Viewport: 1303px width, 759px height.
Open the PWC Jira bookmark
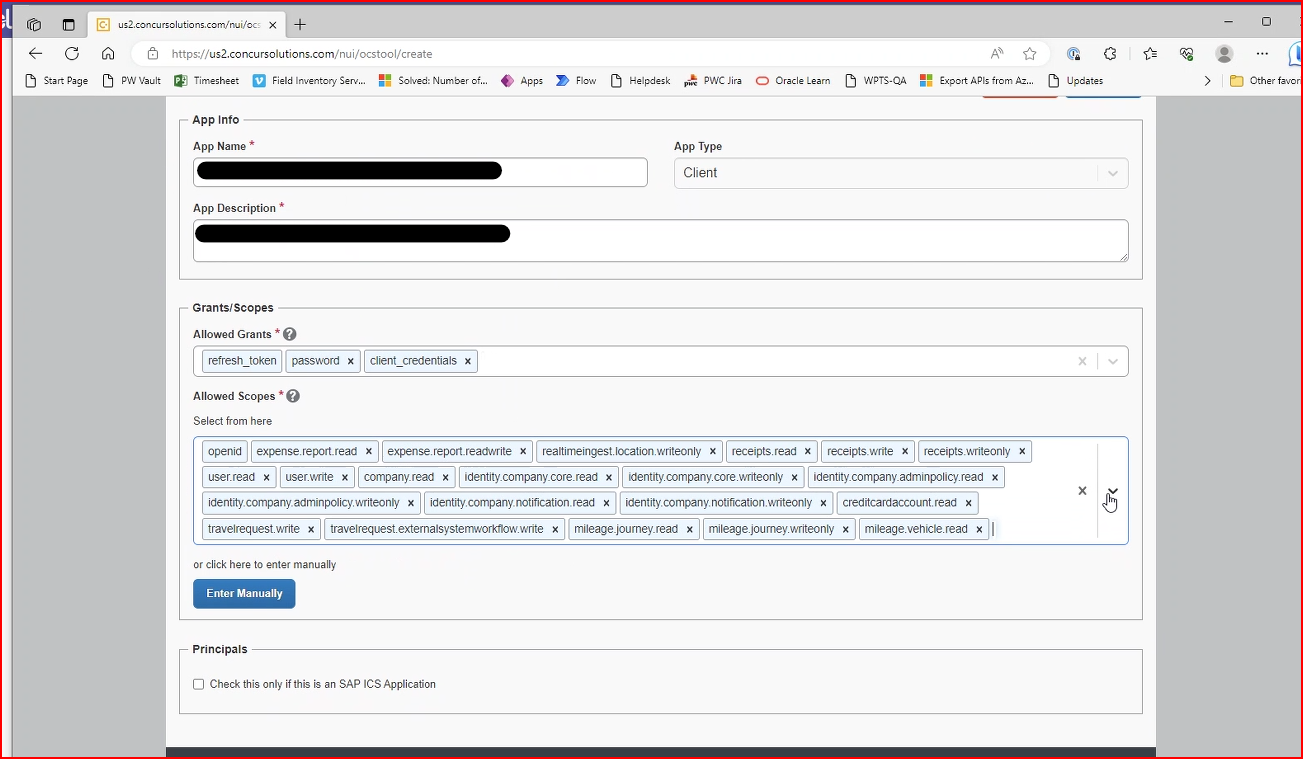click(713, 81)
